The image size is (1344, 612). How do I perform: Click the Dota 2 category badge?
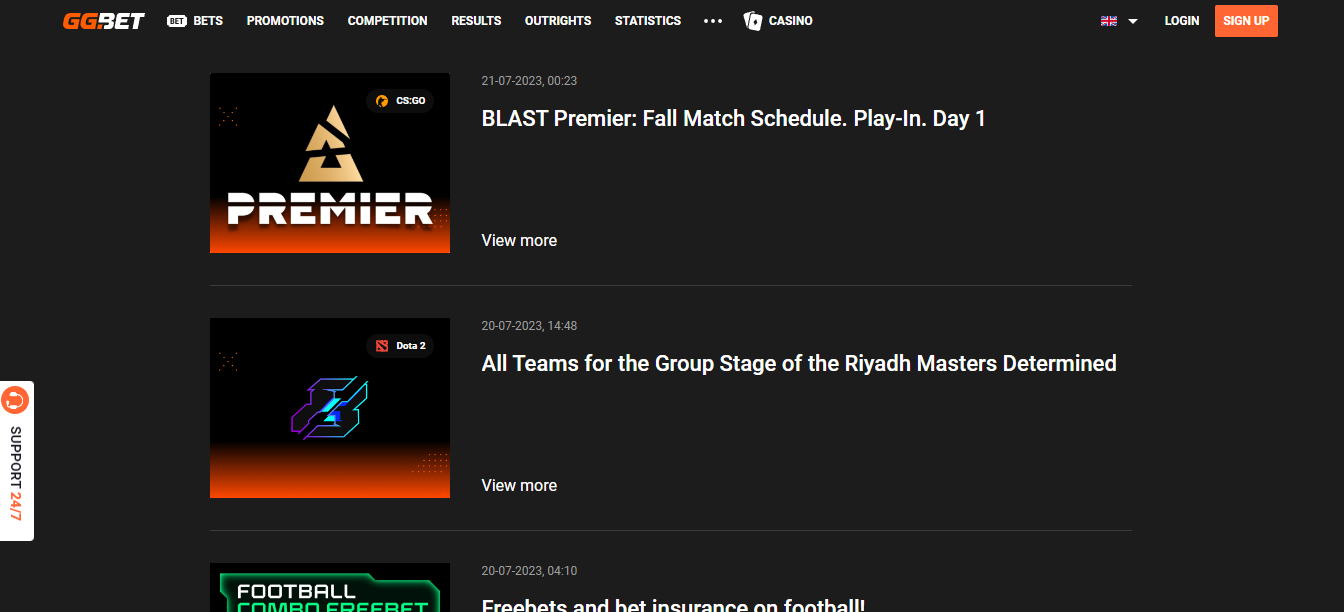400,346
